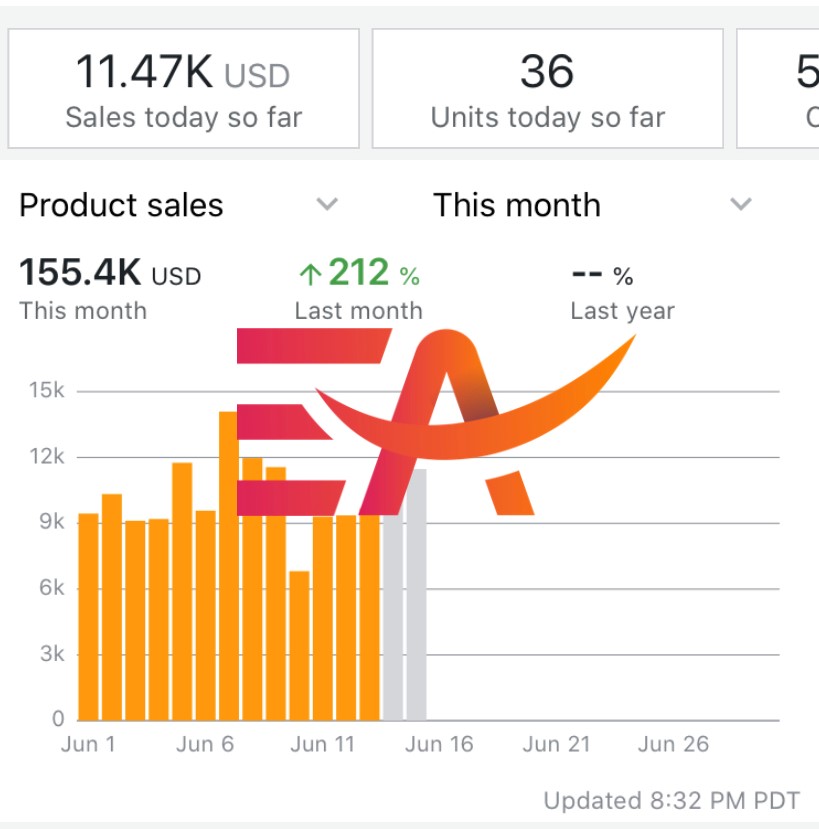Click the green up-arrow beside 212 %
The image size is (819, 829).
point(311,274)
